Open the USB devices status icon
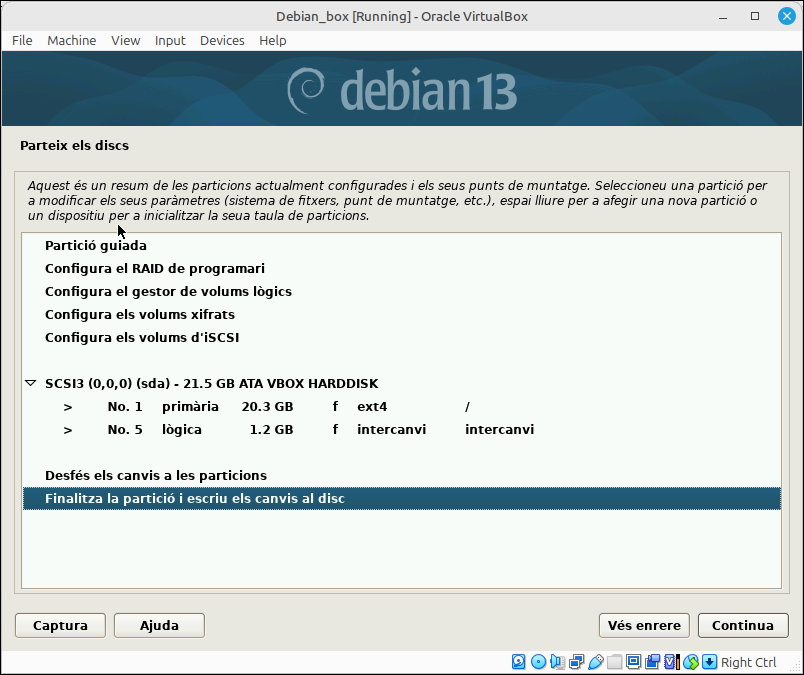This screenshot has height=675, width=804. tap(595, 662)
